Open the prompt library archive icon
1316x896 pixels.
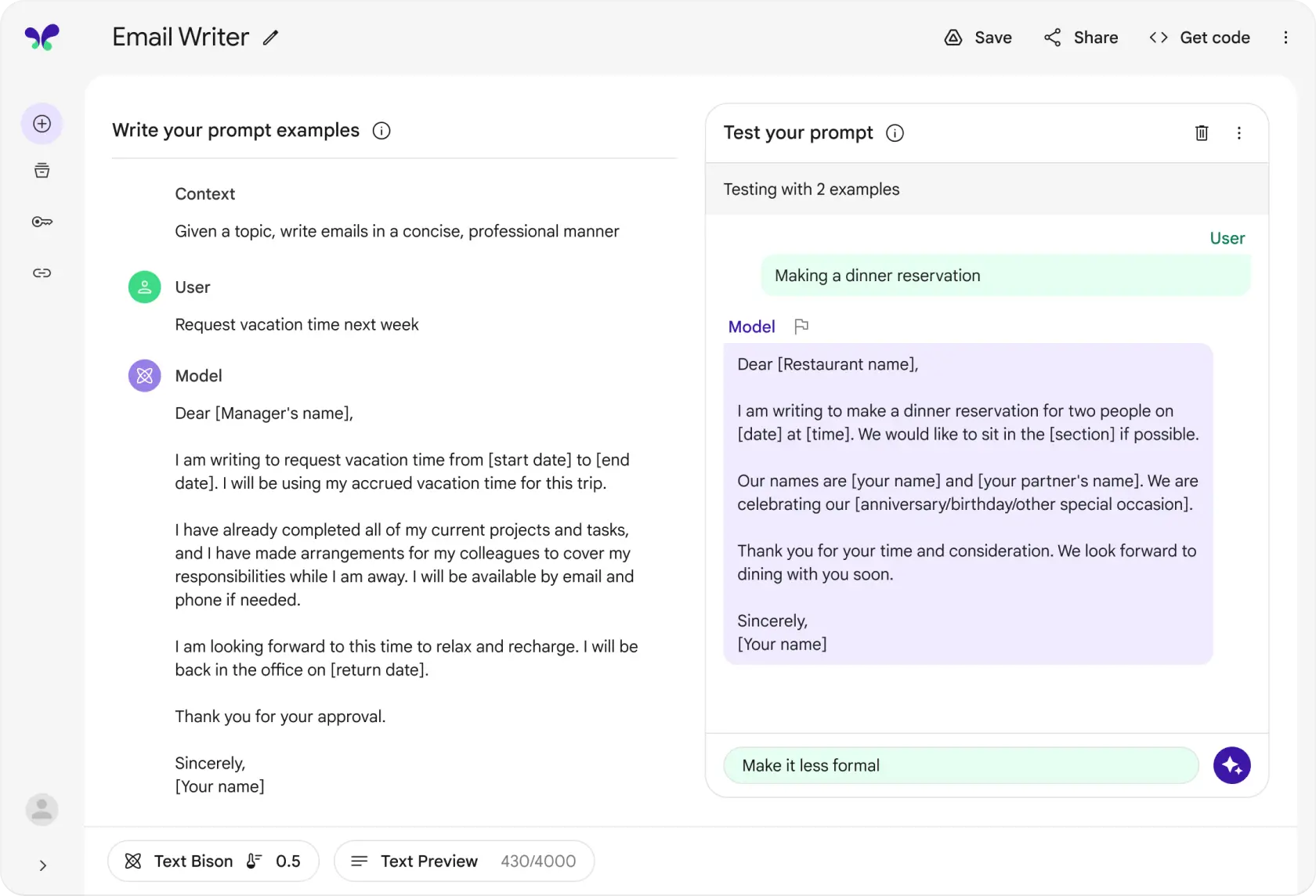coord(42,170)
